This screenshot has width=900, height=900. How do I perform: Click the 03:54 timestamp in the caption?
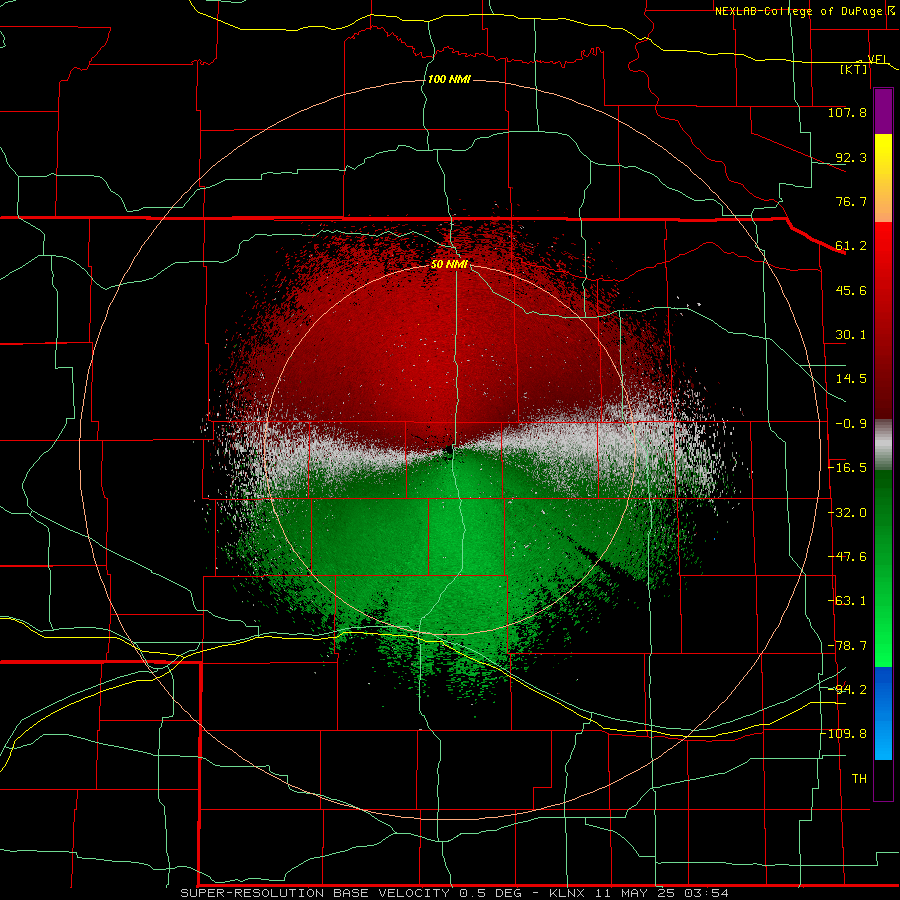tap(709, 893)
